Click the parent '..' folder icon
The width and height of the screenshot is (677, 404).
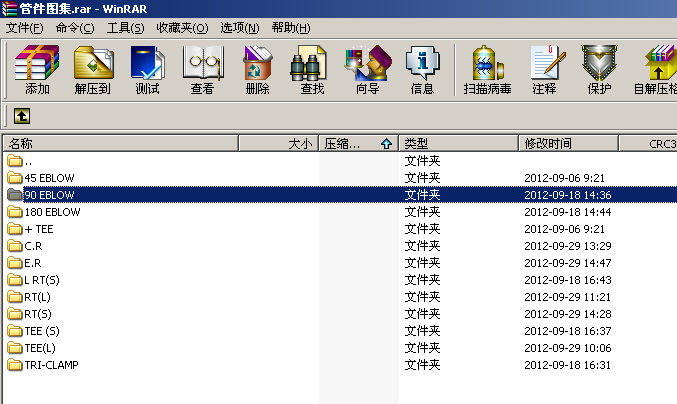15,161
